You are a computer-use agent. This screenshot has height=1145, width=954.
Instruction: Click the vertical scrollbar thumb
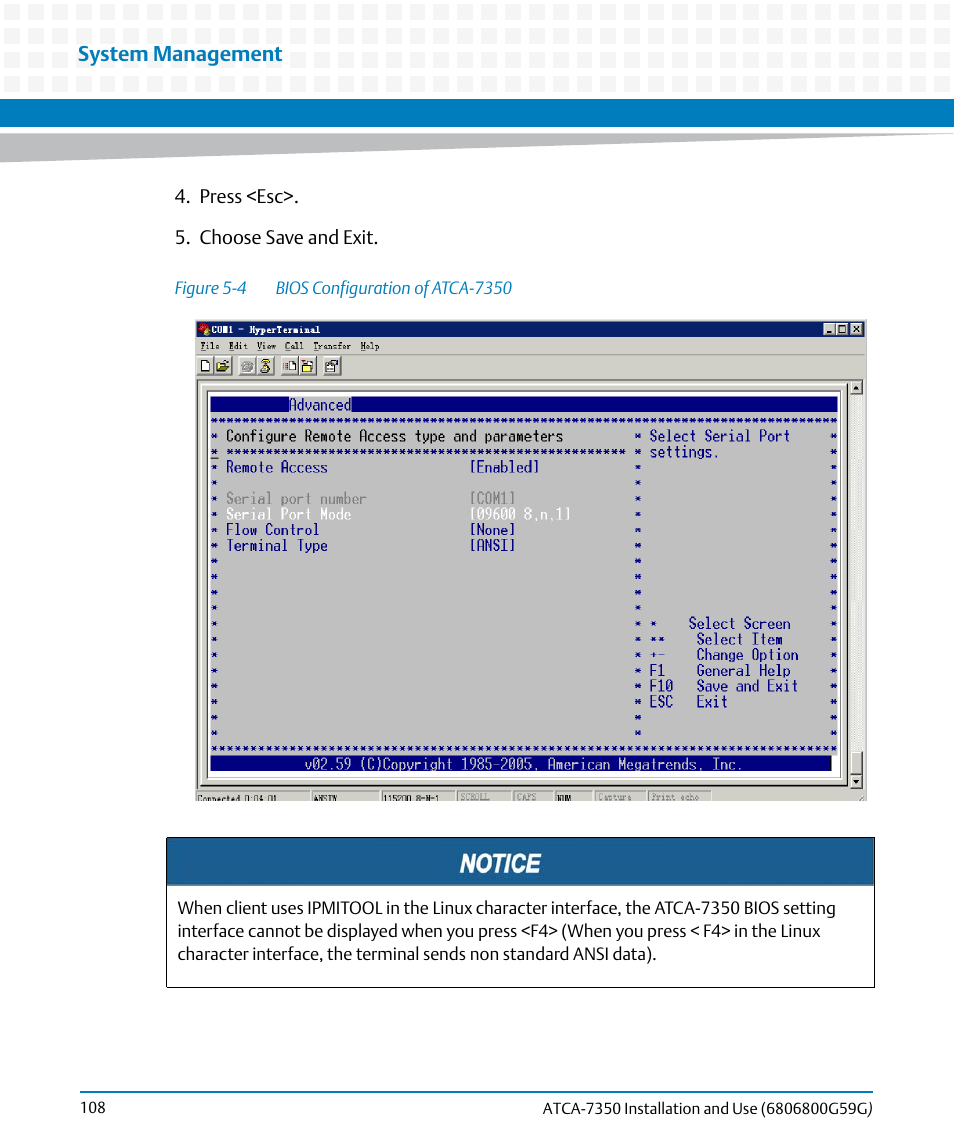[x=857, y=762]
